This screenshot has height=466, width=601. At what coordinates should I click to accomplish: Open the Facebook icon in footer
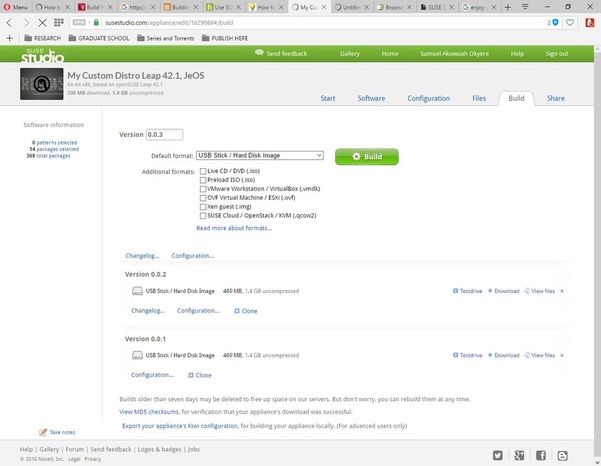click(x=541, y=455)
